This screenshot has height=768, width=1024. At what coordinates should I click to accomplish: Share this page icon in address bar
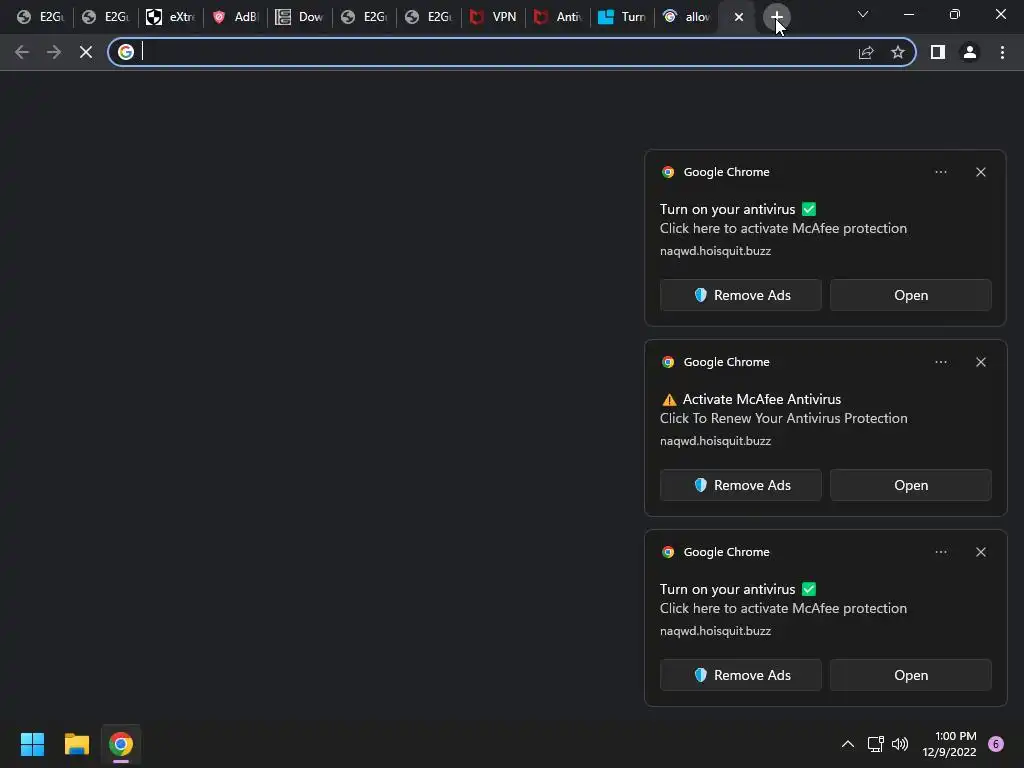pyautogui.click(x=866, y=52)
